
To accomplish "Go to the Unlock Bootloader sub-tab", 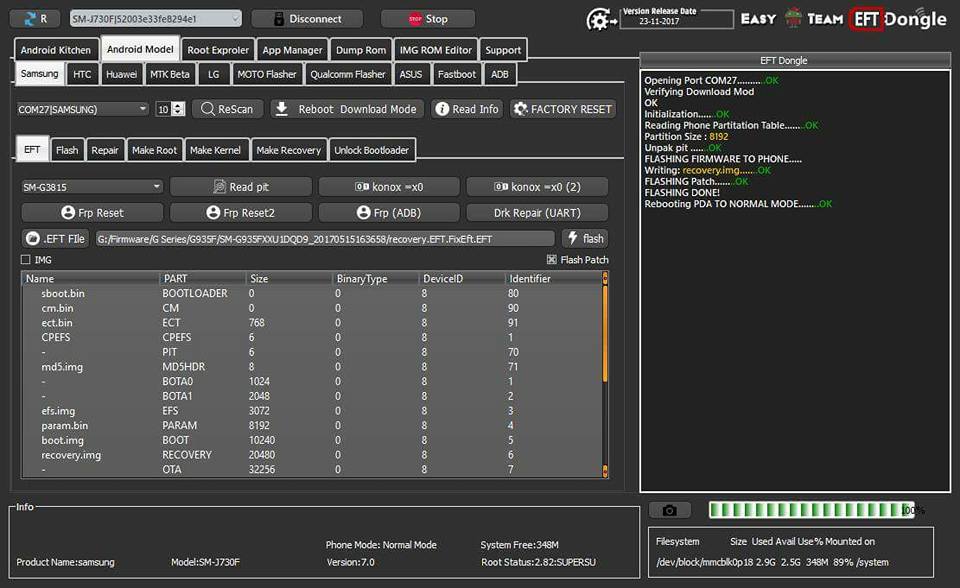I will tap(371, 150).
